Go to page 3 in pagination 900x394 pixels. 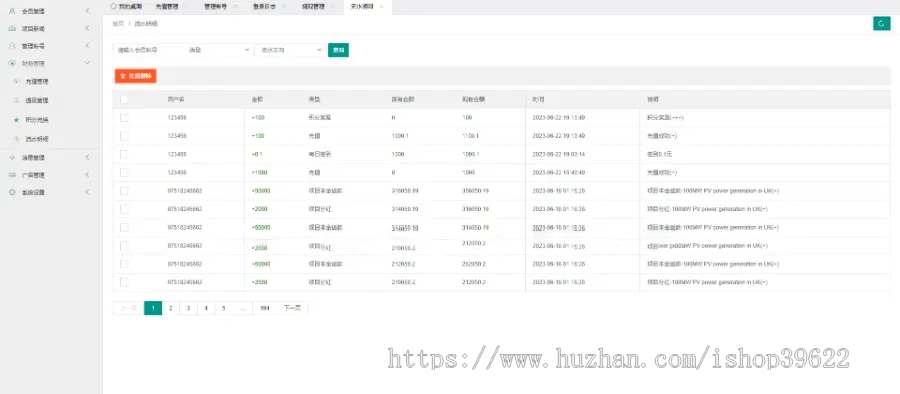pyautogui.click(x=188, y=308)
